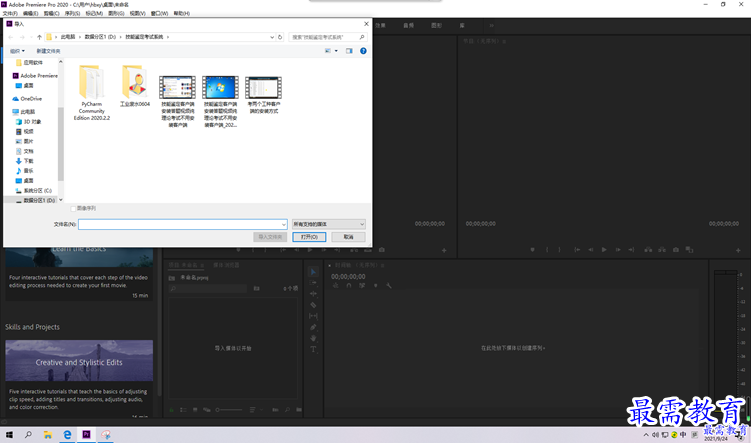
Task: Switch Project panel to Freeform View
Action: [x=207, y=409]
